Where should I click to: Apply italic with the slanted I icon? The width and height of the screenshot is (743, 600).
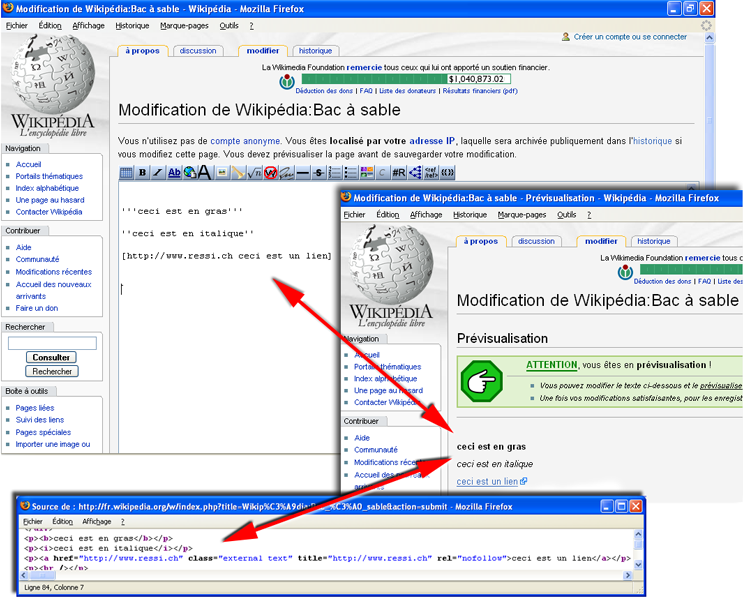coord(158,173)
